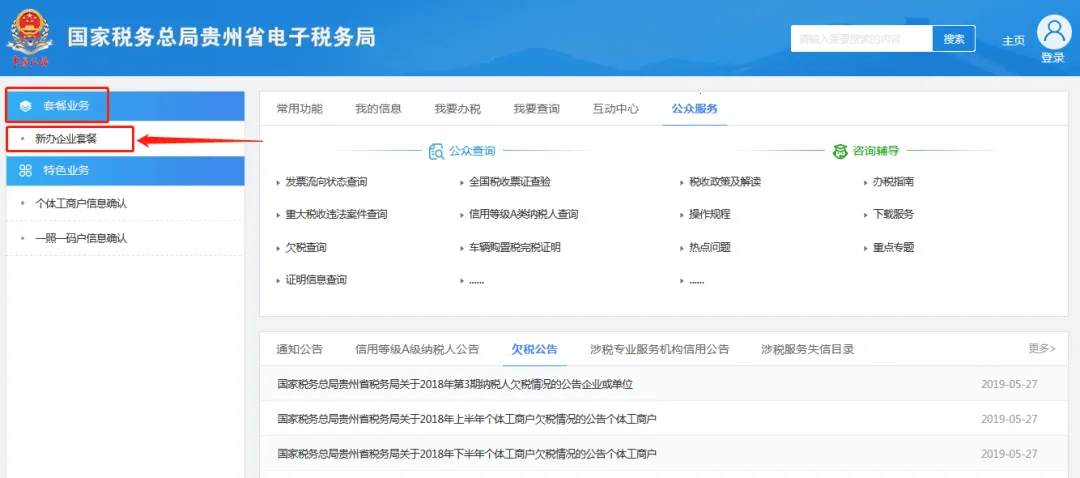This screenshot has width=1080, height=478.
Task: Click the 咨询辅导 headset icon
Action: point(840,151)
